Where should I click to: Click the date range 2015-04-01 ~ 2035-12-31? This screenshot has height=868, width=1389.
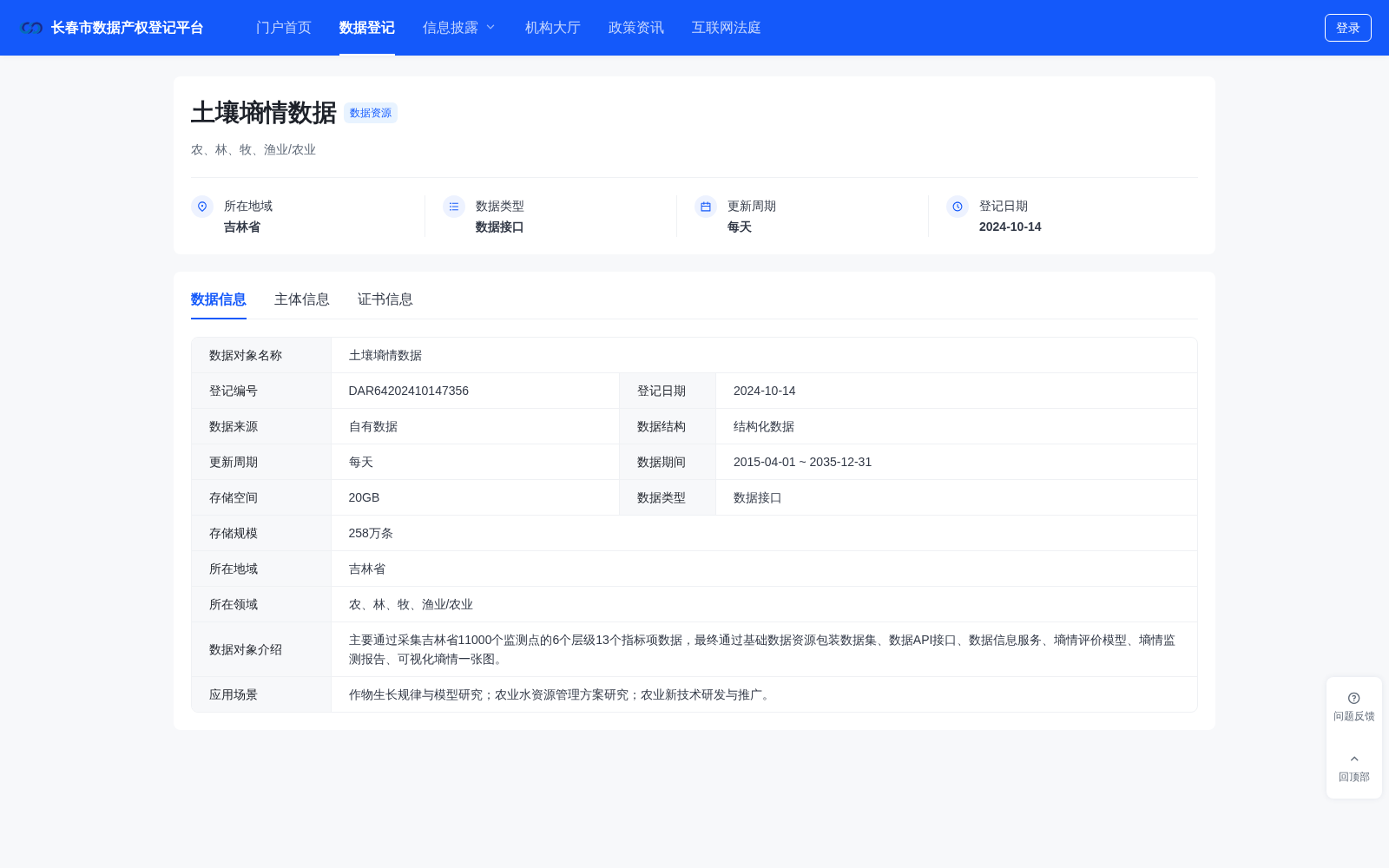tap(803, 462)
